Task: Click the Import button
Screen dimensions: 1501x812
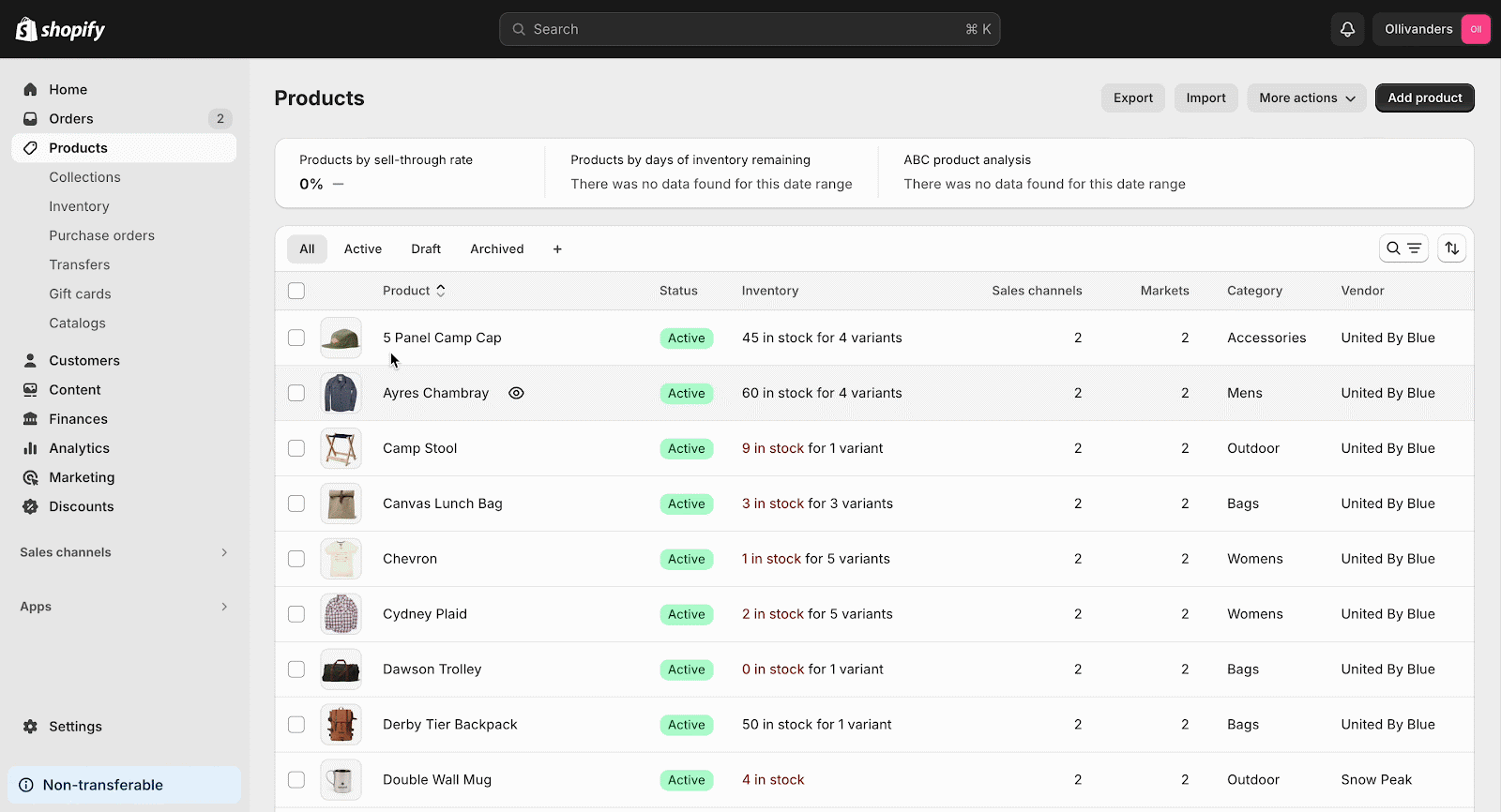Action: coord(1205,98)
